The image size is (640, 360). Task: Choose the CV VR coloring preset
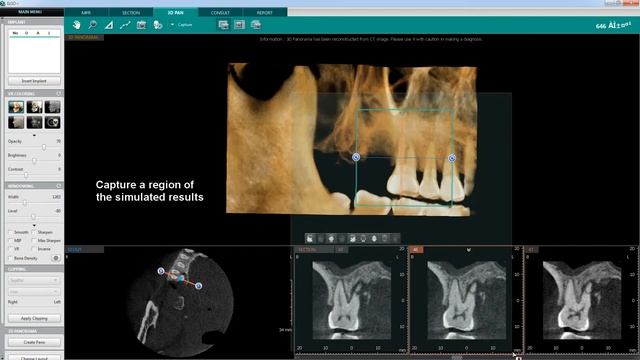coord(53,122)
